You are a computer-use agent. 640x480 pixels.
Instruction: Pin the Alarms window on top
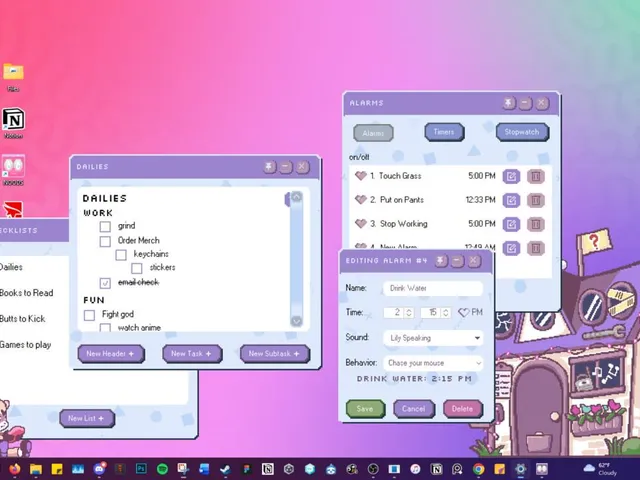click(509, 103)
